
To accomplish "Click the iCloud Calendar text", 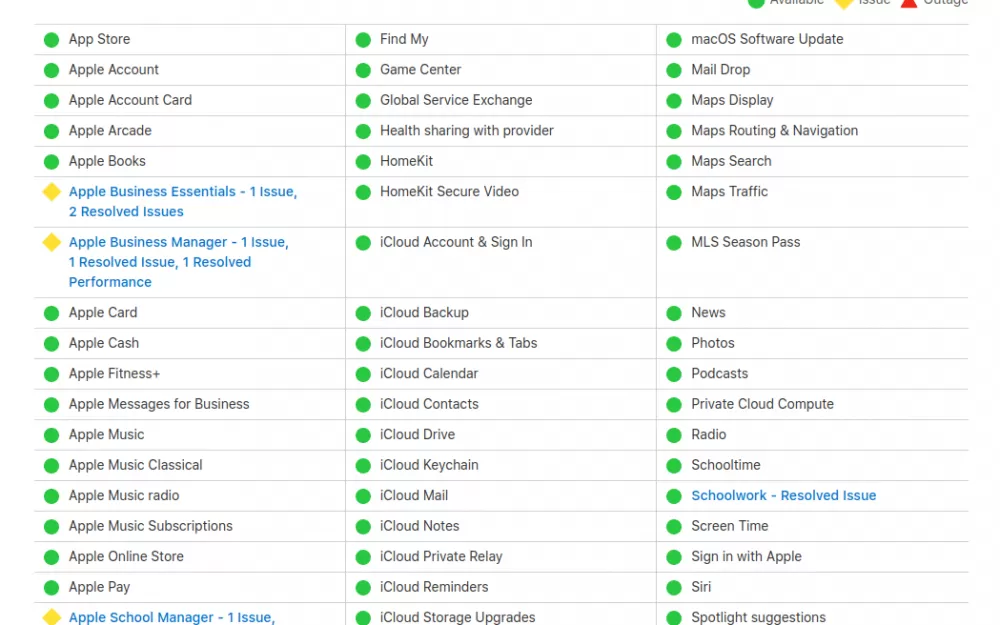I will [429, 374].
